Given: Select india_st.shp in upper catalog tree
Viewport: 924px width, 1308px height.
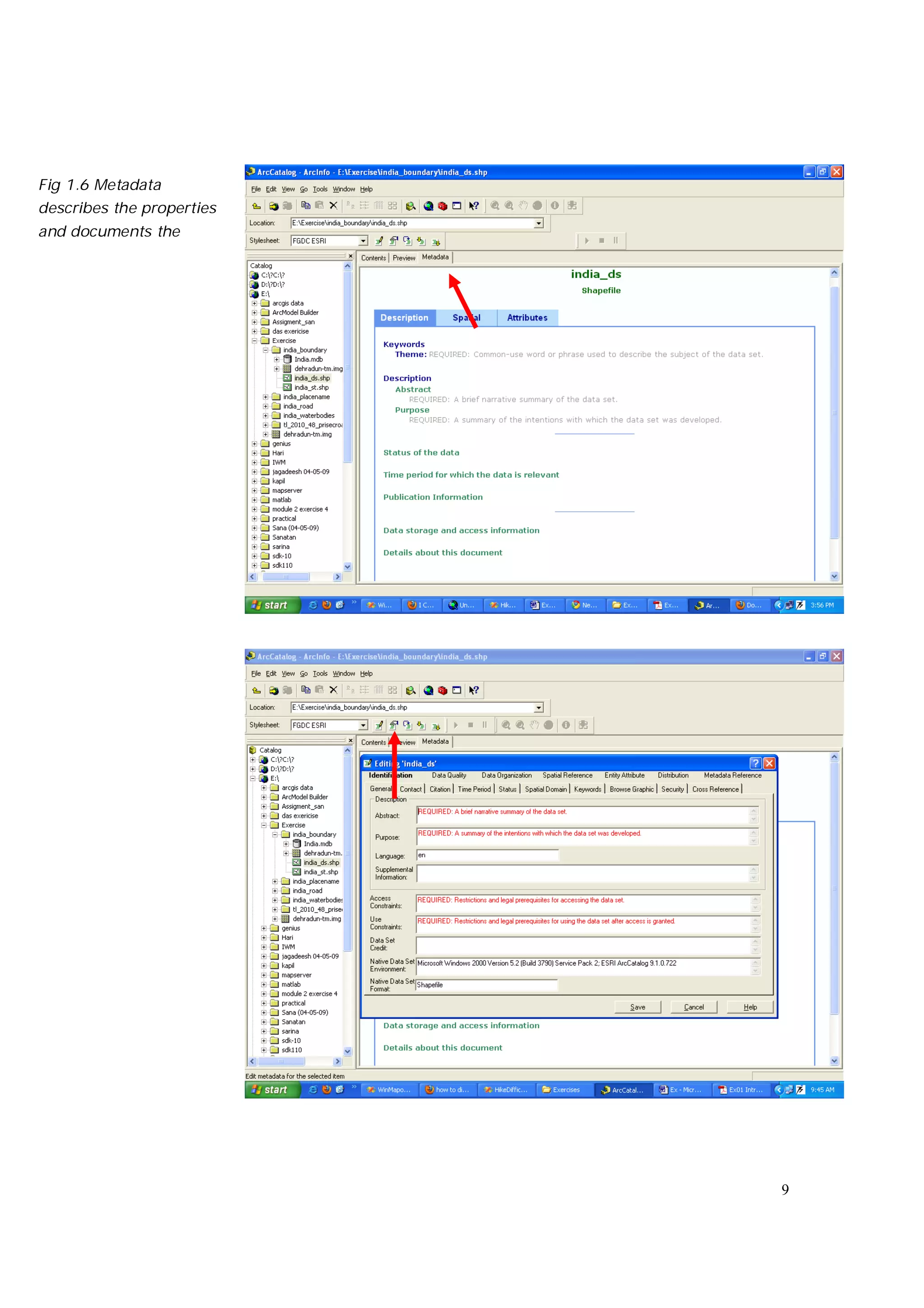Looking at the screenshot, I should 311,387.
